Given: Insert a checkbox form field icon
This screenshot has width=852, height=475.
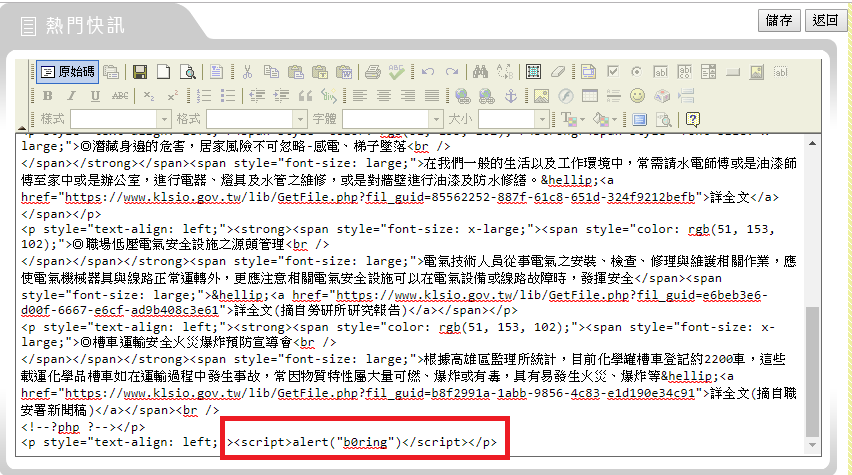Looking at the screenshot, I should [x=612, y=72].
